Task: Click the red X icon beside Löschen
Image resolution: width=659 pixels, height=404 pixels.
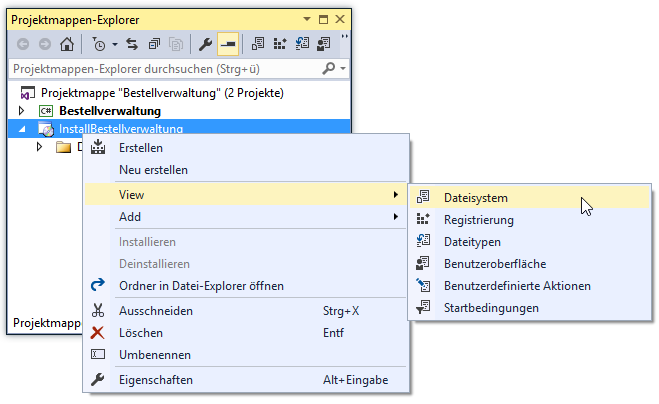Action: pos(98,333)
